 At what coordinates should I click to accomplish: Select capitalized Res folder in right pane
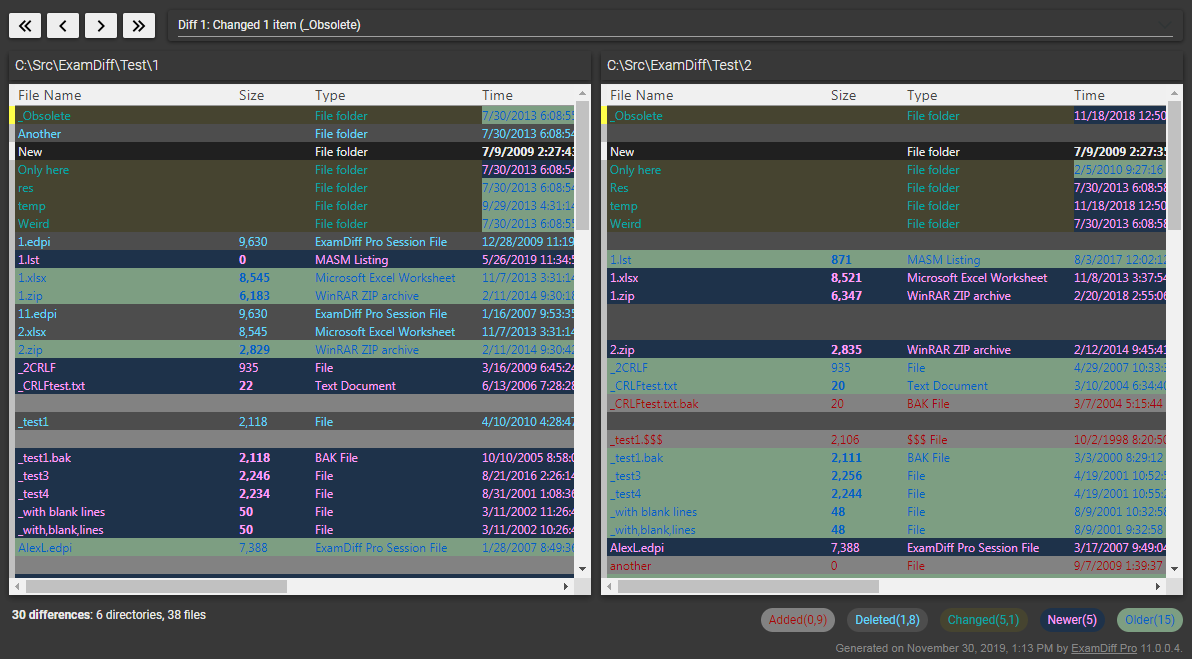(885, 188)
